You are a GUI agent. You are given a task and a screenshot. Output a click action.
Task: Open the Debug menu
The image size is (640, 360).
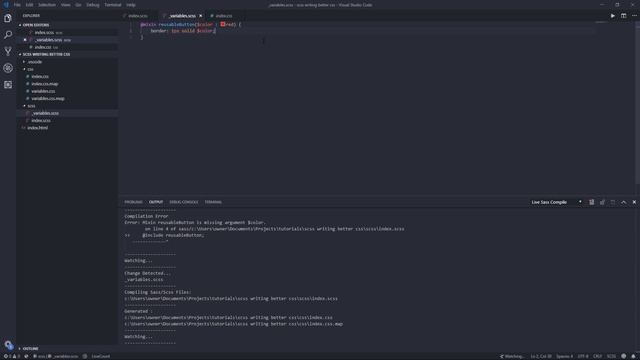(93, 5)
